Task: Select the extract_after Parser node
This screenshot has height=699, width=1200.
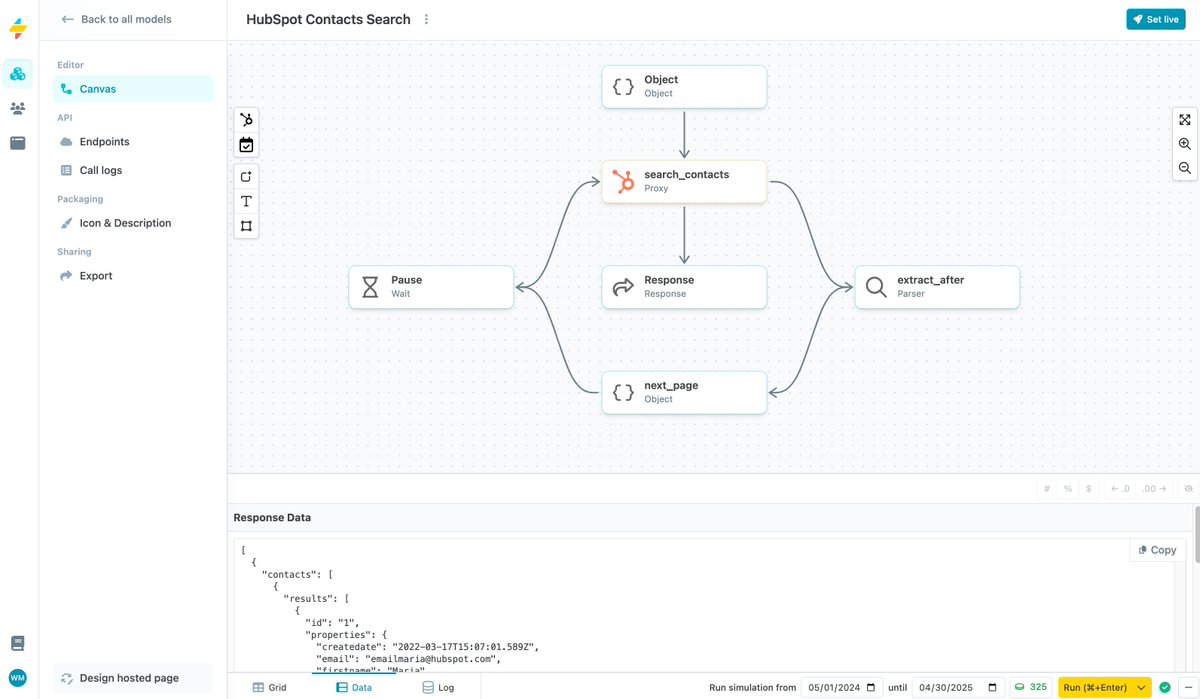Action: click(937, 287)
